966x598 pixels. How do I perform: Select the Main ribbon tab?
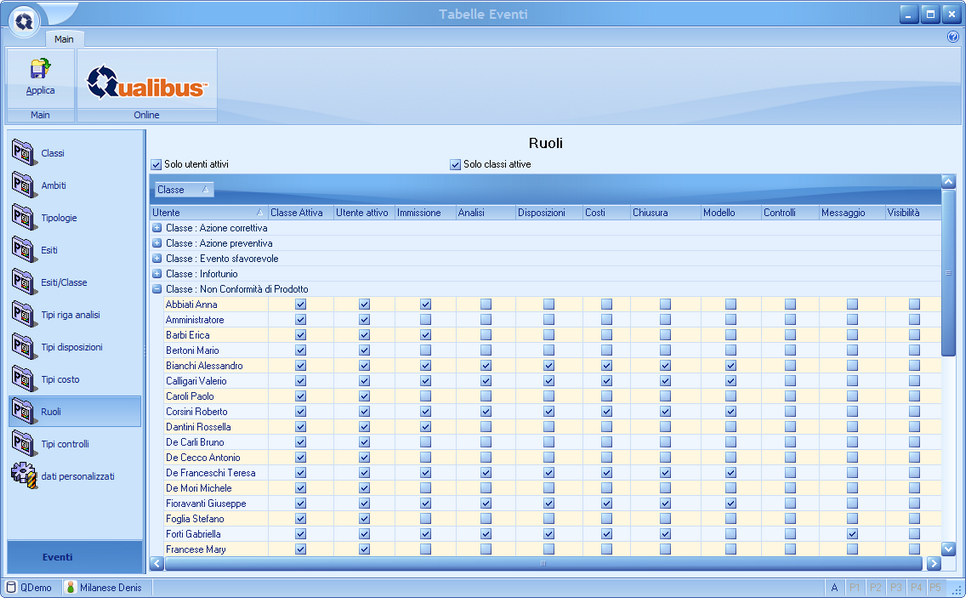coord(64,39)
